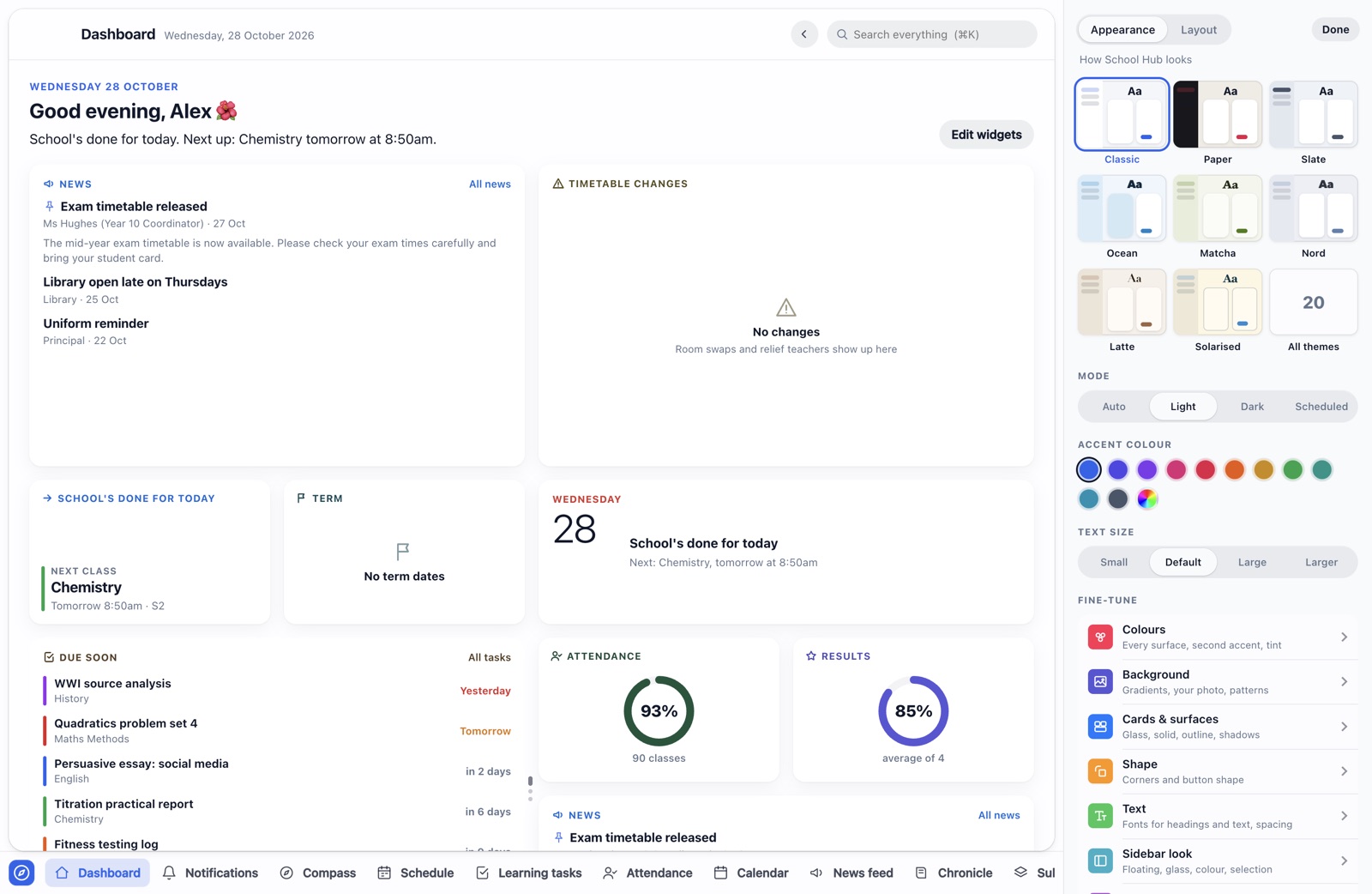Set text size to Small

pyautogui.click(x=1114, y=562)
